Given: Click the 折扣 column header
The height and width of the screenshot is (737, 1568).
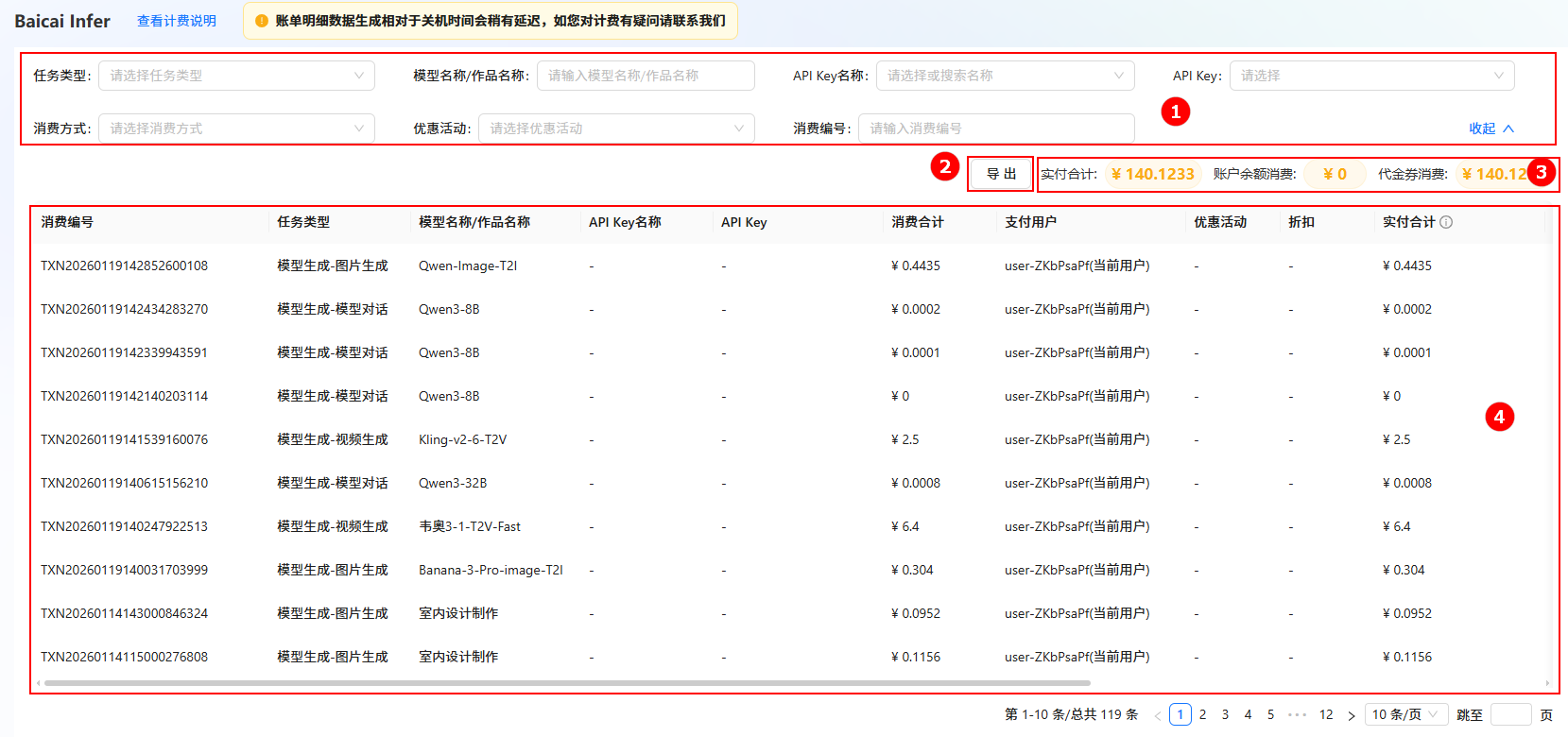Looking at the screenshot, I should point(1301,222).
